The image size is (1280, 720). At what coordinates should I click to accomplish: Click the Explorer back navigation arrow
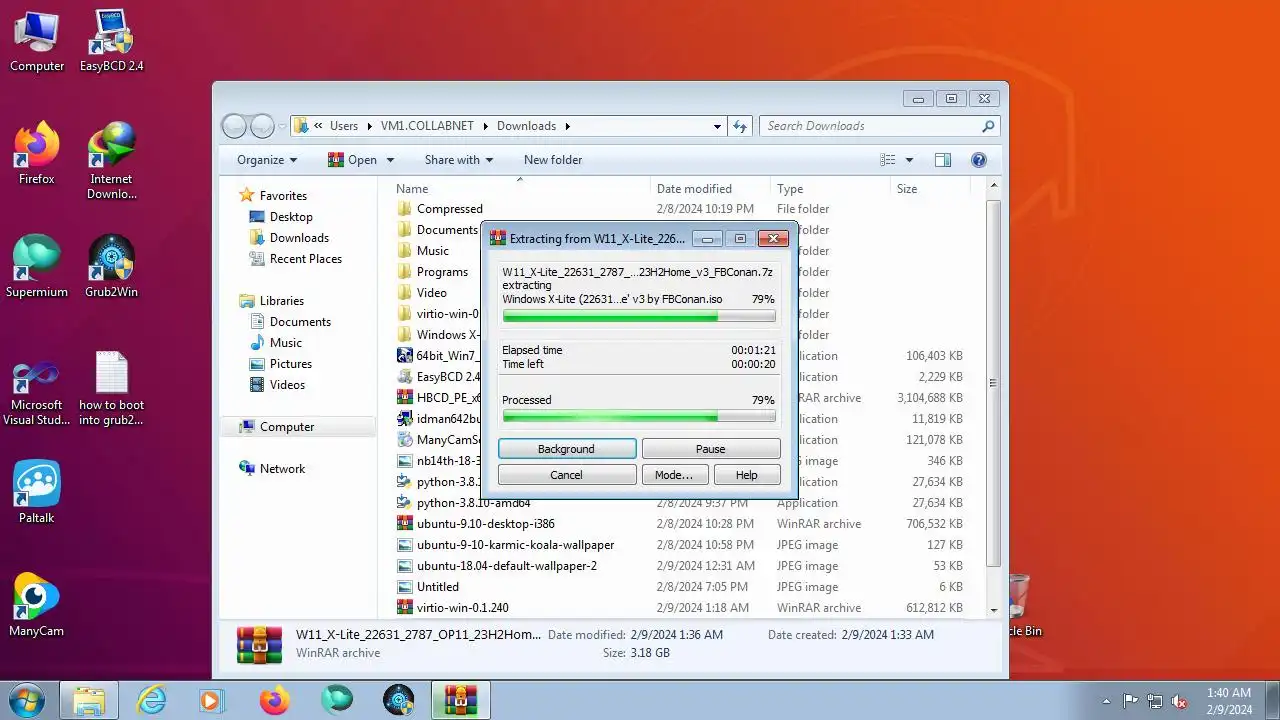coord(234,126)
